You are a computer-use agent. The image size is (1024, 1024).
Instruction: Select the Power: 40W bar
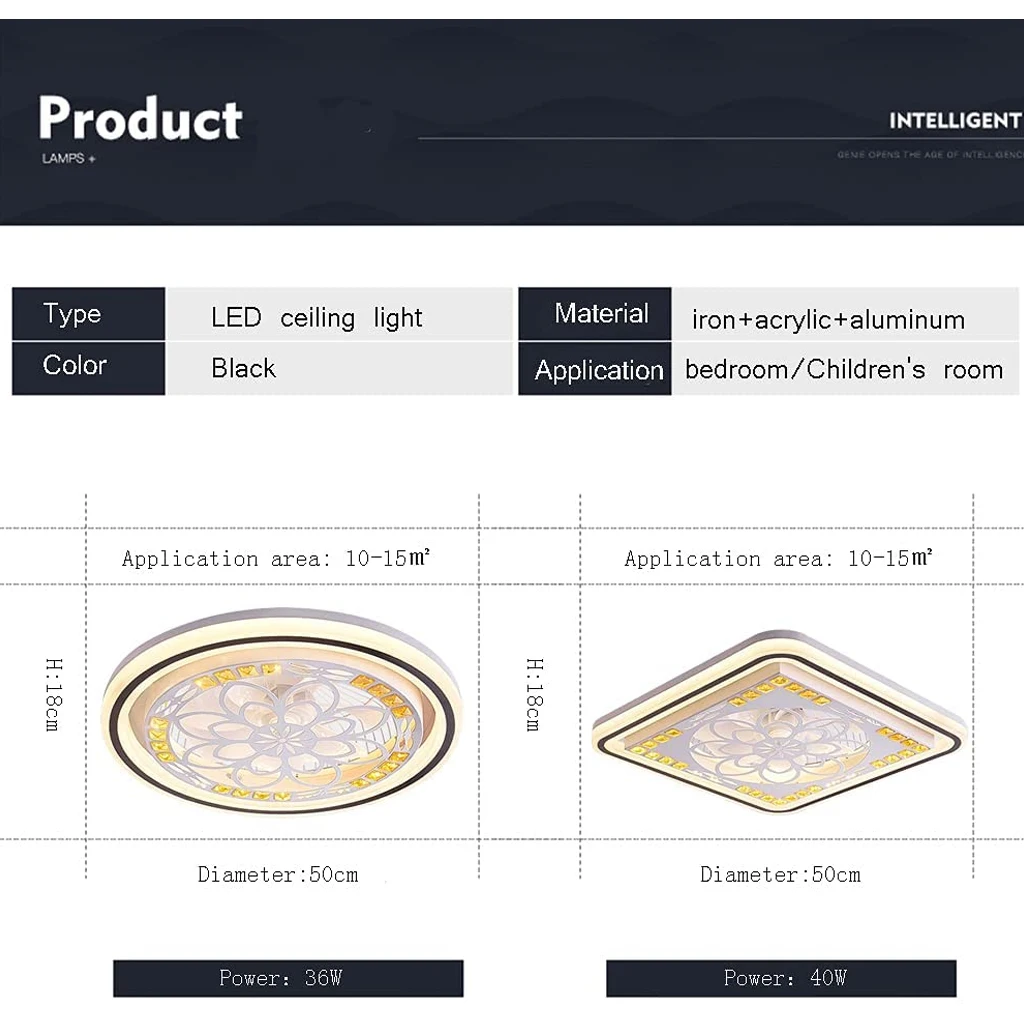(781, 978)
